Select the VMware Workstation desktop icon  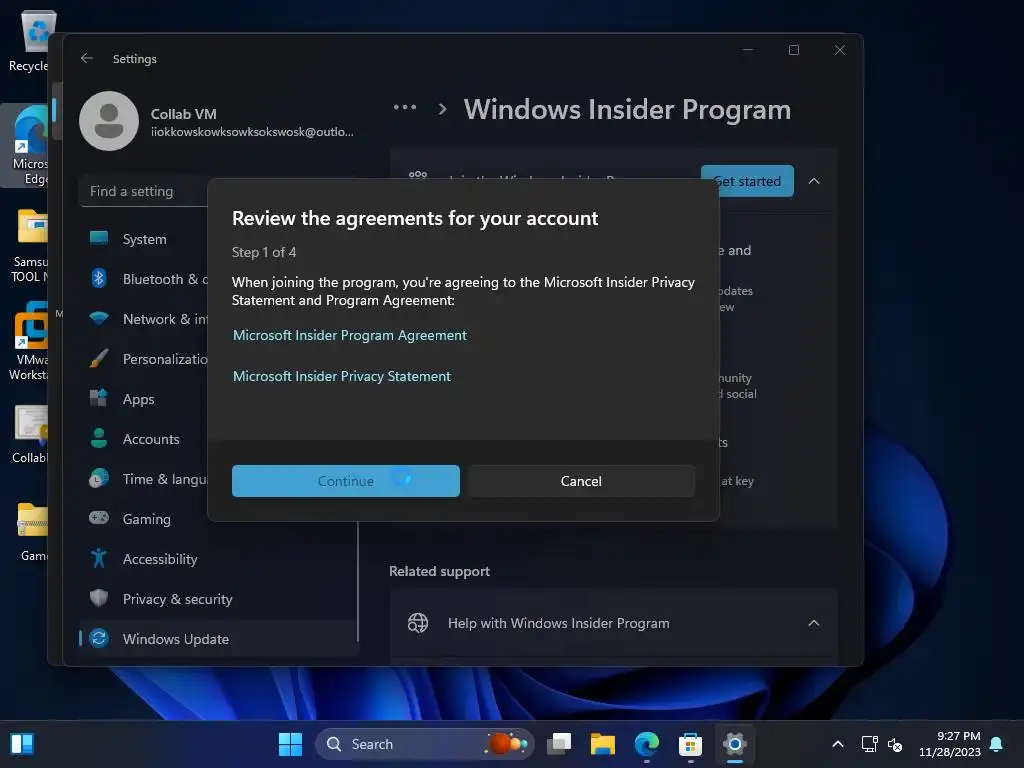pos(27,342)
